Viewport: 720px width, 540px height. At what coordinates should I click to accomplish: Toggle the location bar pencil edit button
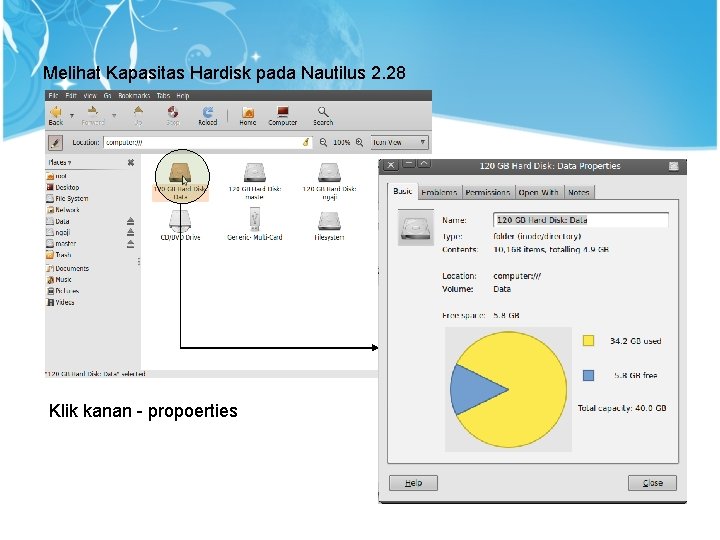point(56,143)
